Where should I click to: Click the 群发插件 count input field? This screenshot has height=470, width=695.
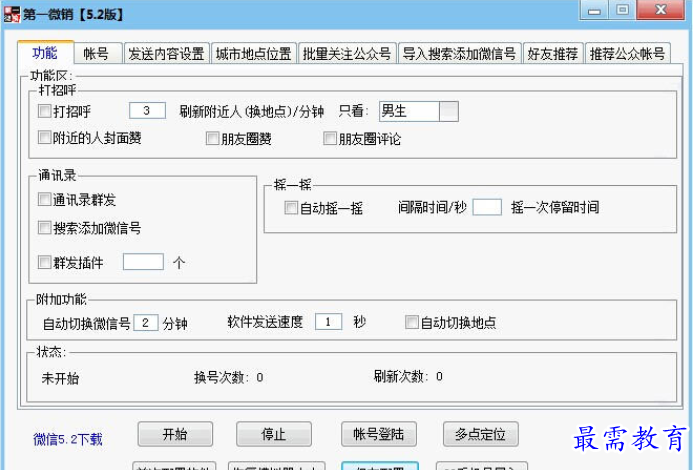coord(143,262)
